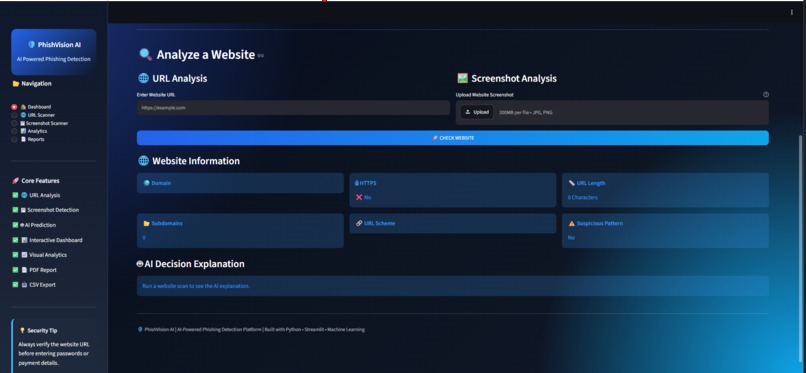This screenshot has width=806, height=373.
Task: Click the '0 Characters' URL length value
Action: (x=582, y=197)
